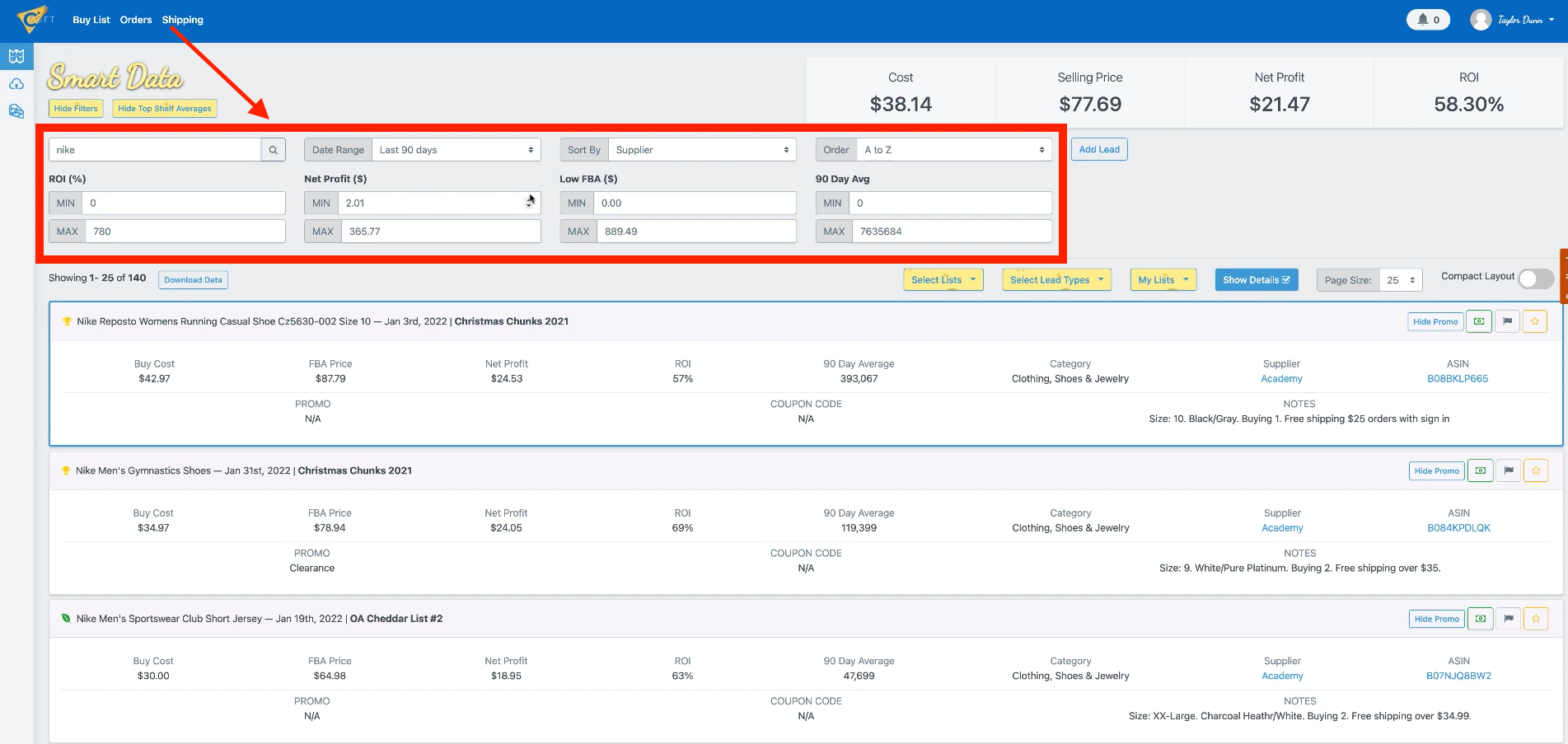Click trophy icon beside Gymnastics Shoes title
Image resolution: width=1568 pixels, height=744 pixels.
click(x=66, y=470)
